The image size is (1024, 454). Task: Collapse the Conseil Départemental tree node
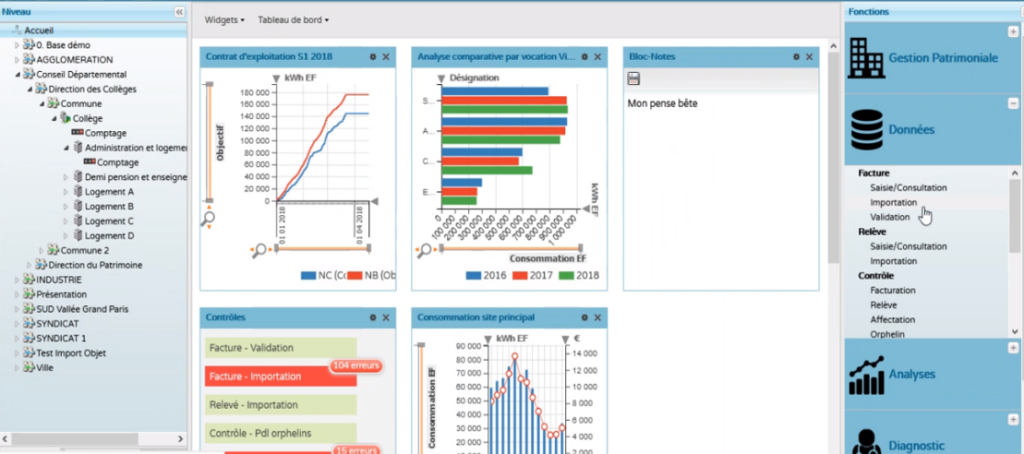coord(18,74)
